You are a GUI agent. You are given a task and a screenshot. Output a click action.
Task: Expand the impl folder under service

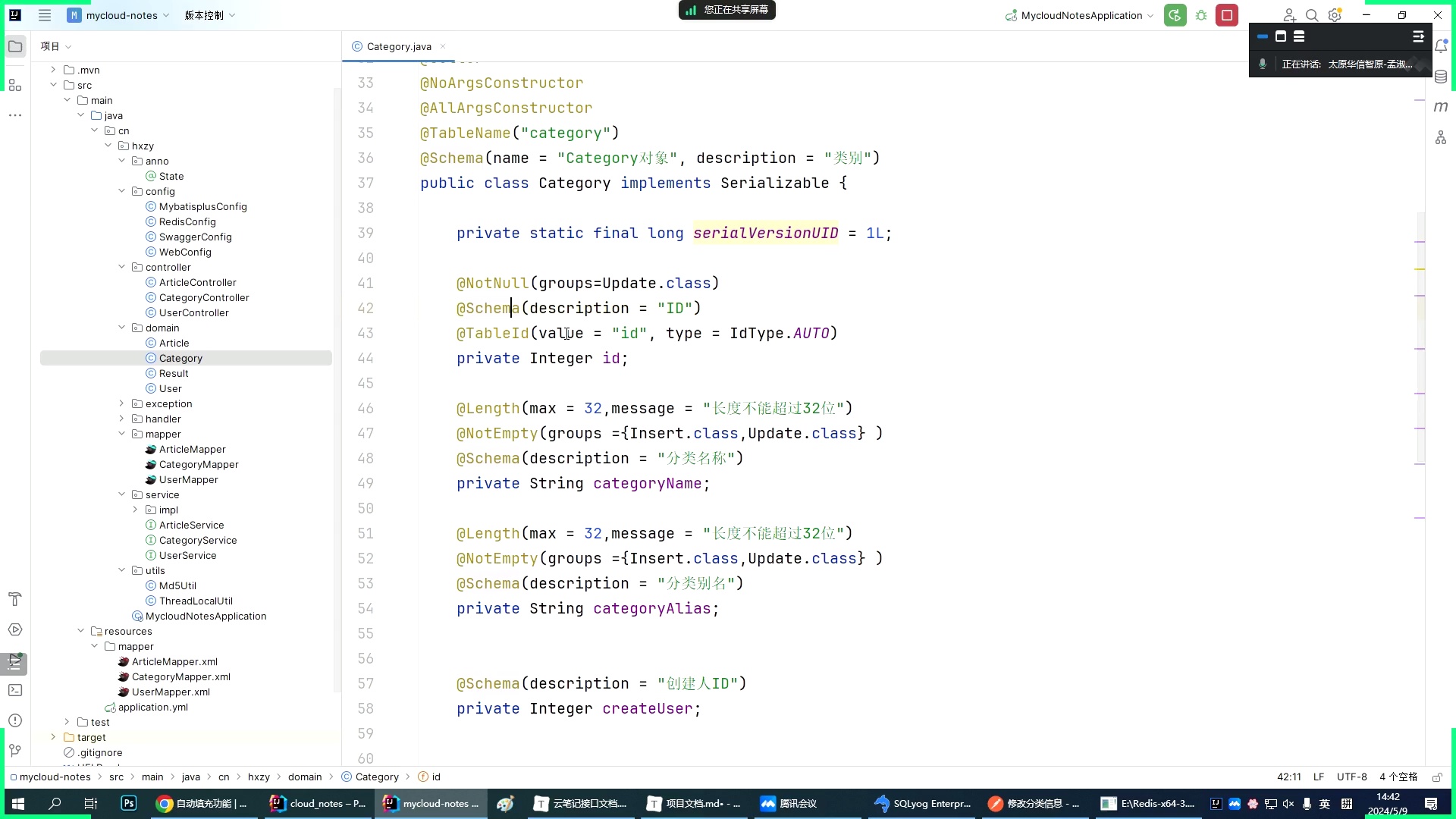[136, 510]
